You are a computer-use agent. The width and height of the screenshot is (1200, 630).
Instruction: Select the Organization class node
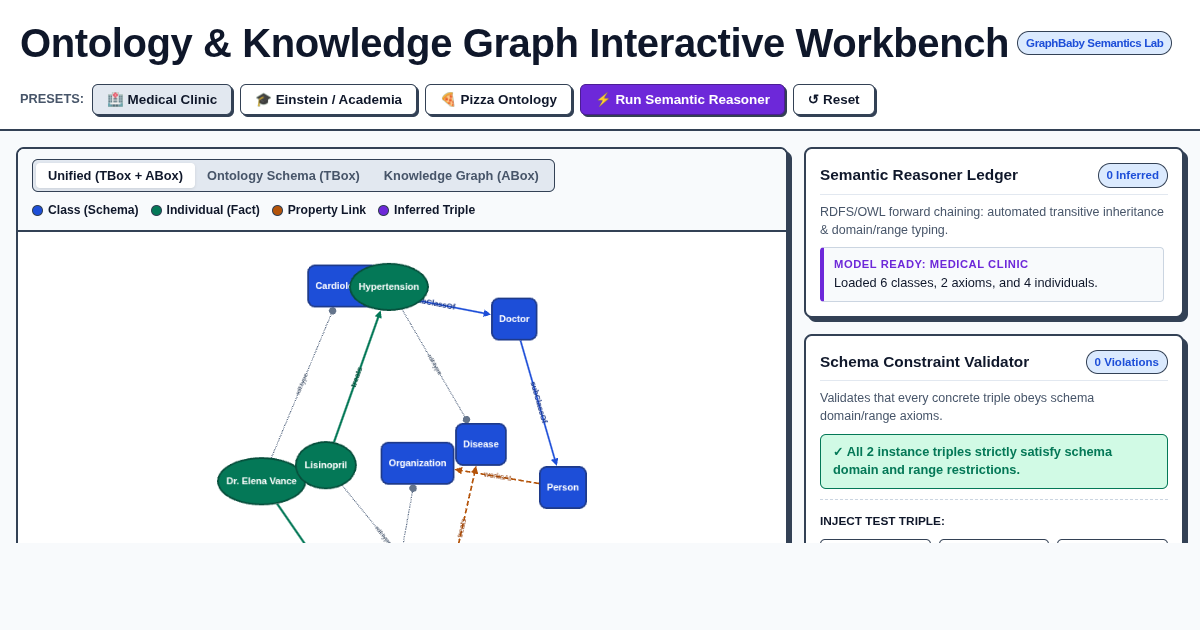pyautogui.click(x=417, y=463)
